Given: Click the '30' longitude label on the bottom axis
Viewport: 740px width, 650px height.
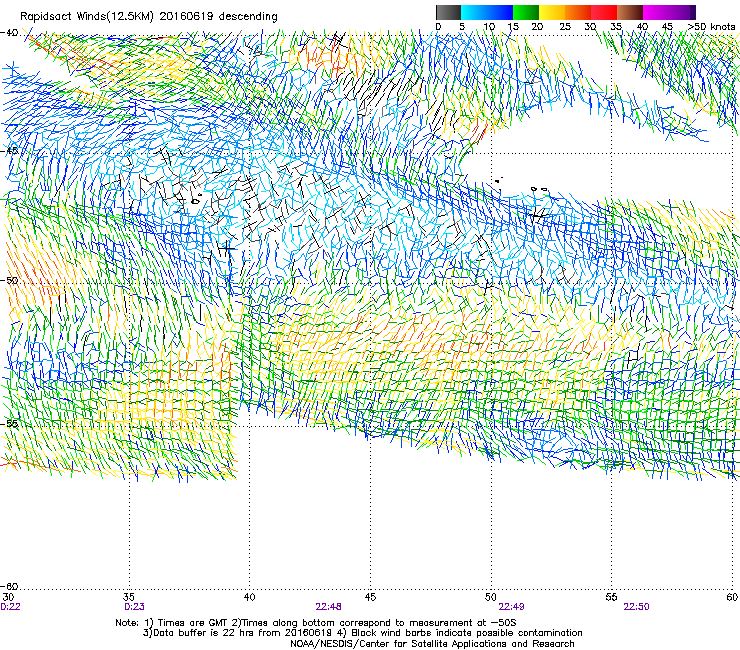Looking at the screenshot, I should (x=8, y=597).
